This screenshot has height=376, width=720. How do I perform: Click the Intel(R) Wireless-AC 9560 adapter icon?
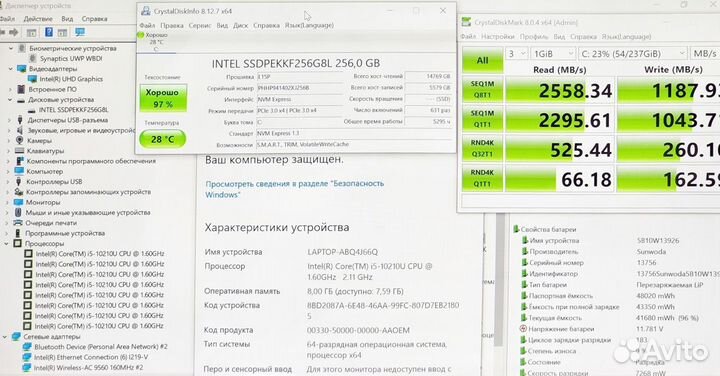[x=27, y=367]
